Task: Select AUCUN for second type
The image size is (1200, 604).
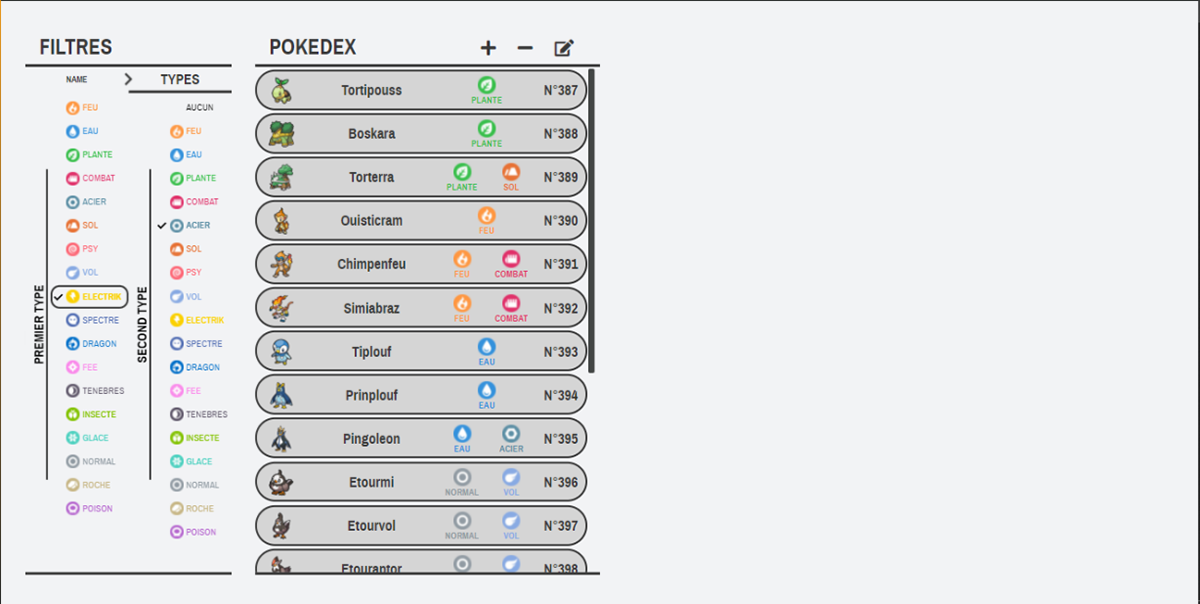Action: 199,108
